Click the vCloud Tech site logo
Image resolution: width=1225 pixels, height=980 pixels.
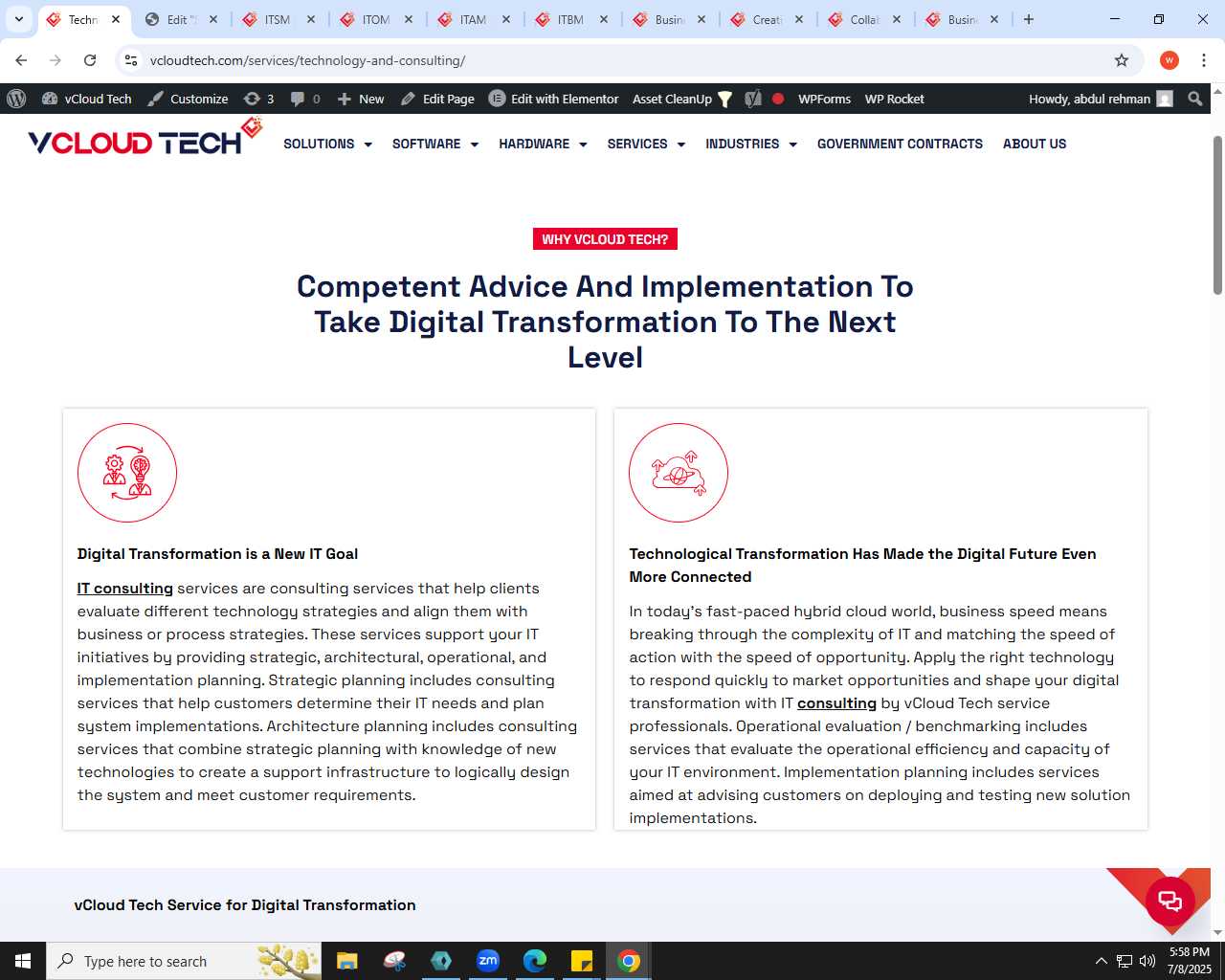point(145,137)
